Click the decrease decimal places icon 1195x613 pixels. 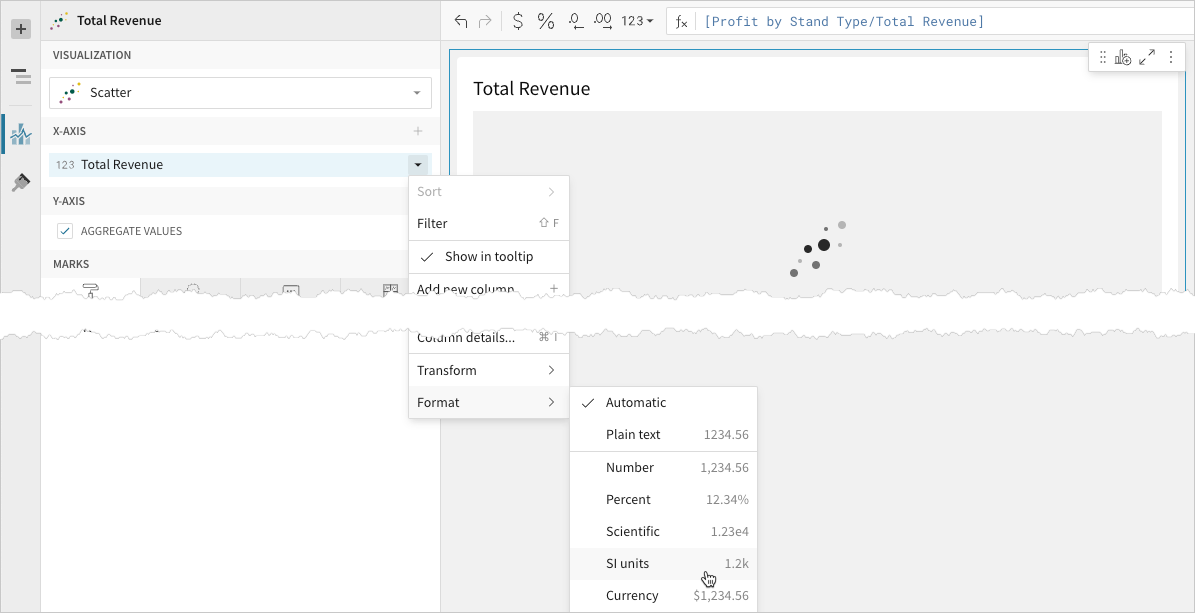[576, 21]
